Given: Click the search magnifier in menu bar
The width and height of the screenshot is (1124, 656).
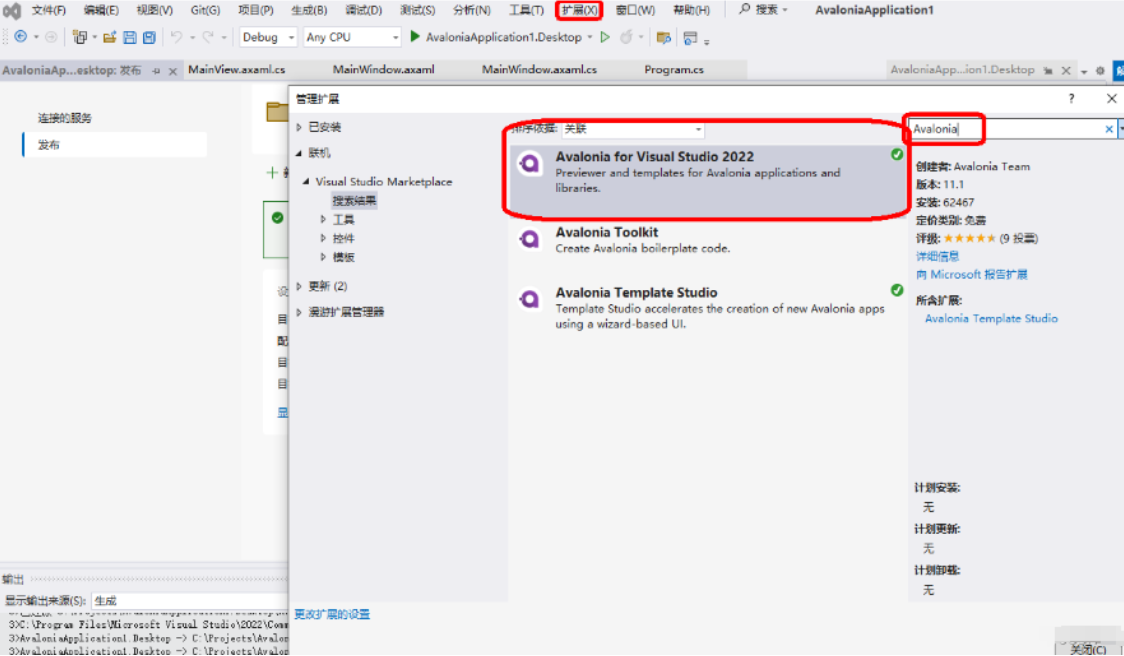Looking at the screenshot, I should [x=745, y=9].
